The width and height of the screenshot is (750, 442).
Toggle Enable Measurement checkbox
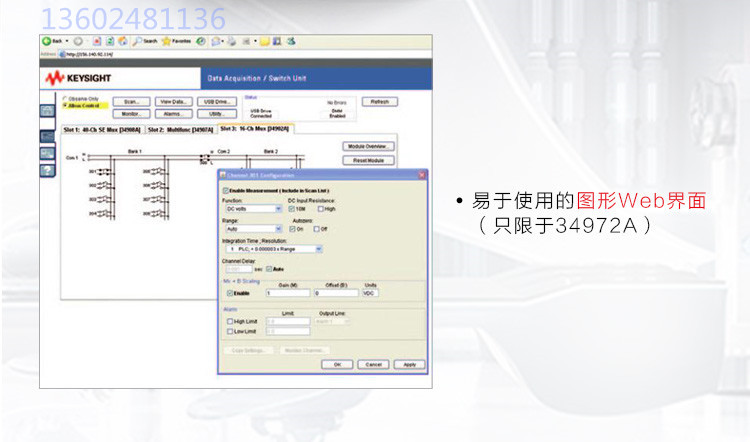[226, 191]
